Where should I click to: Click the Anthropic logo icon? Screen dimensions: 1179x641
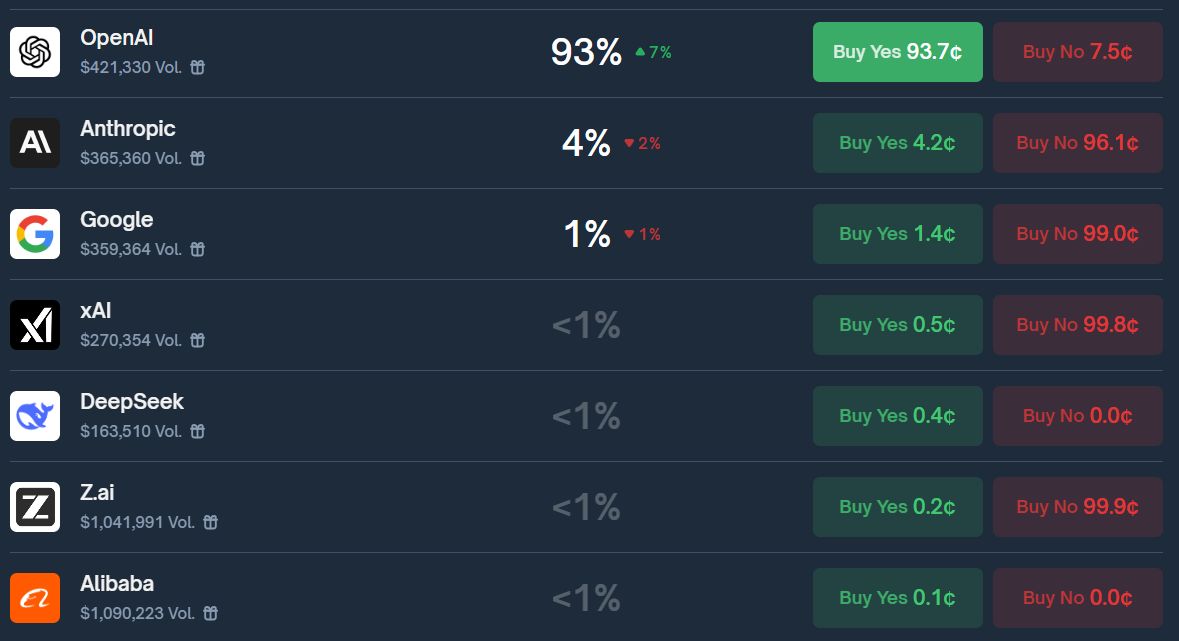click(35, 143)
